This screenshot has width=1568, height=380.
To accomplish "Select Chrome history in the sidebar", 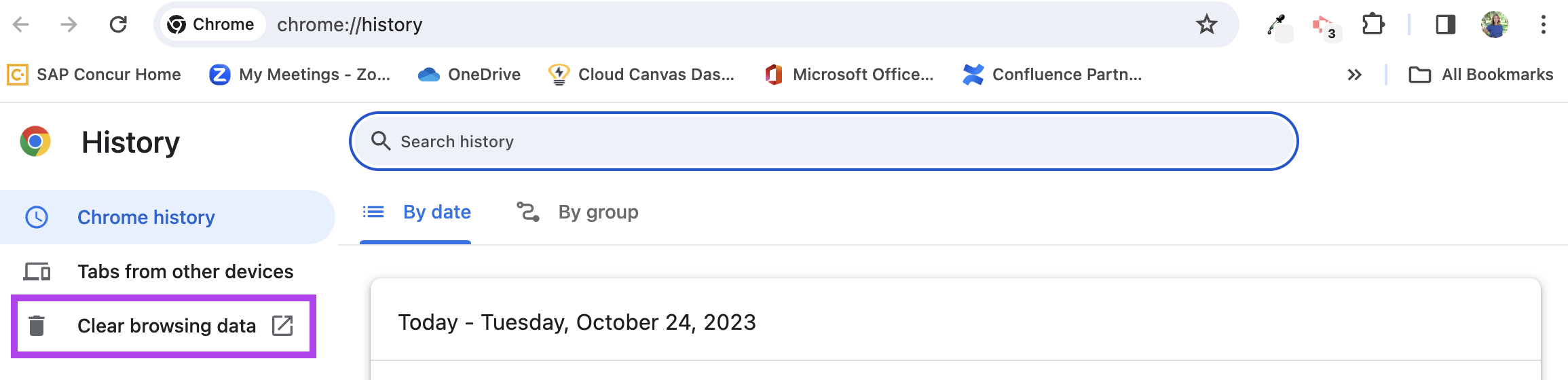I will click(167, 217).
